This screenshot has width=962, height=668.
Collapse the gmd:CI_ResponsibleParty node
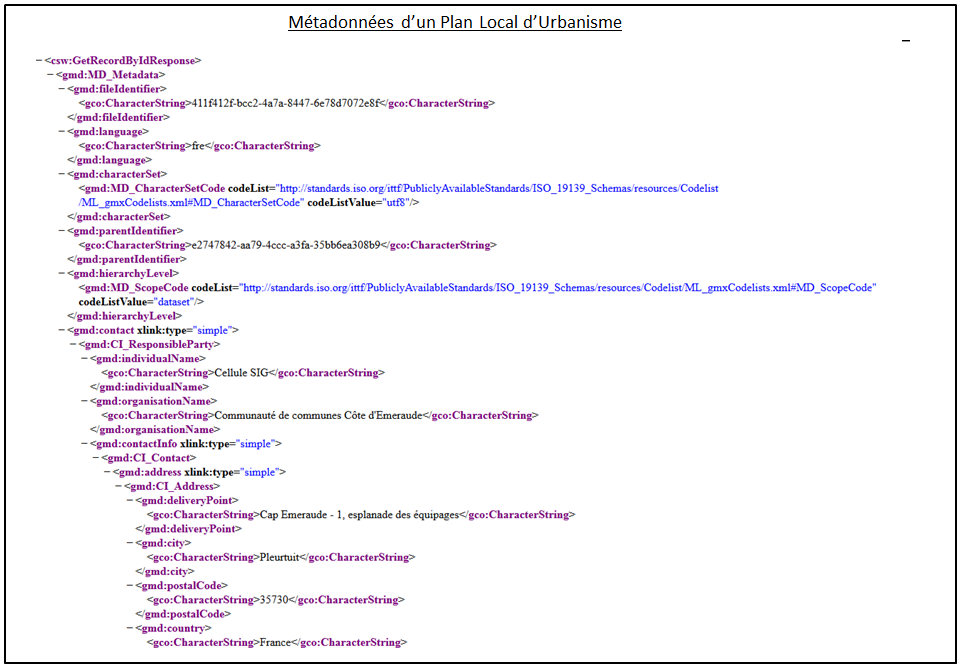73,344
